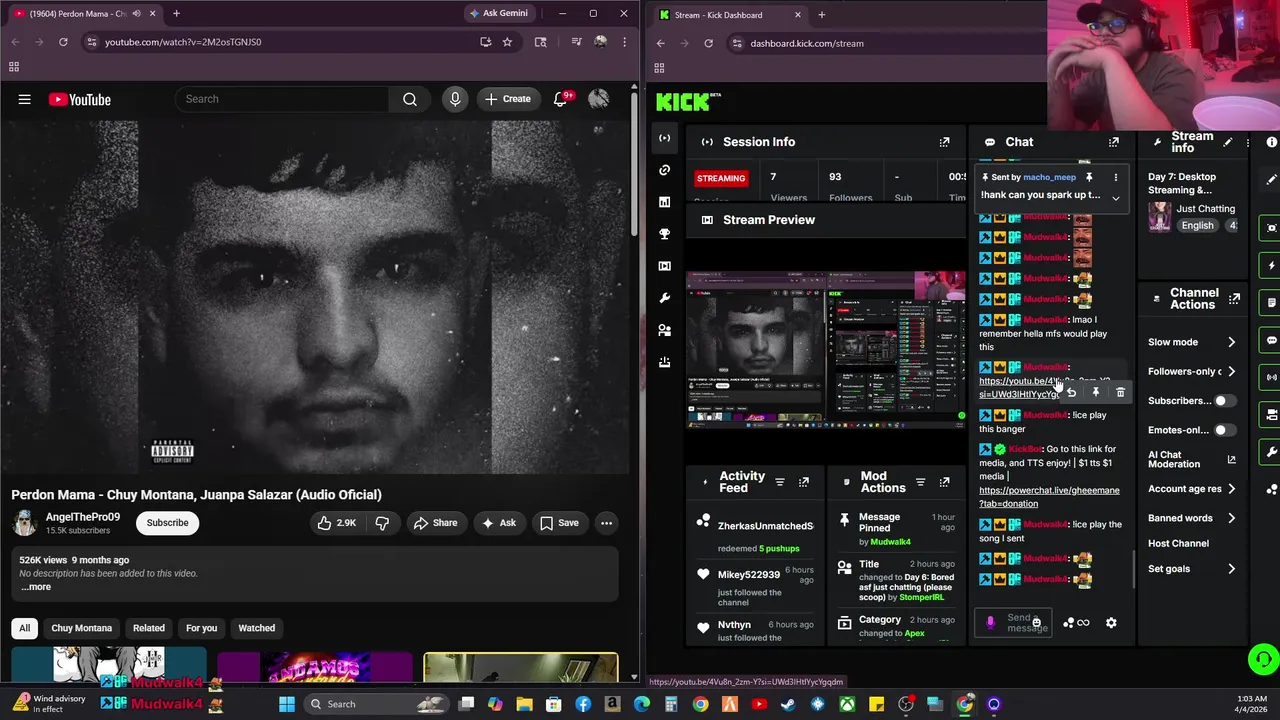Click the Ask button under video

(x=498, y=523)
